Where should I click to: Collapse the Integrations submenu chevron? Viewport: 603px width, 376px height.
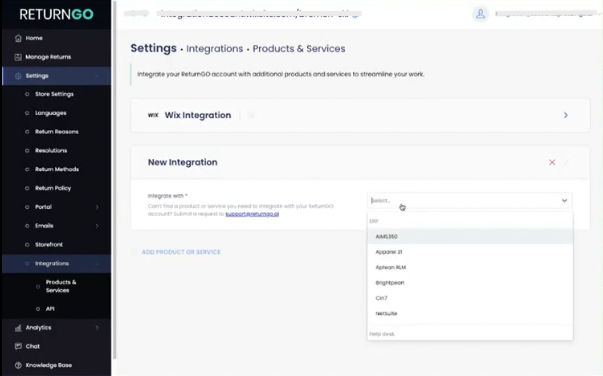coord(97,264)
